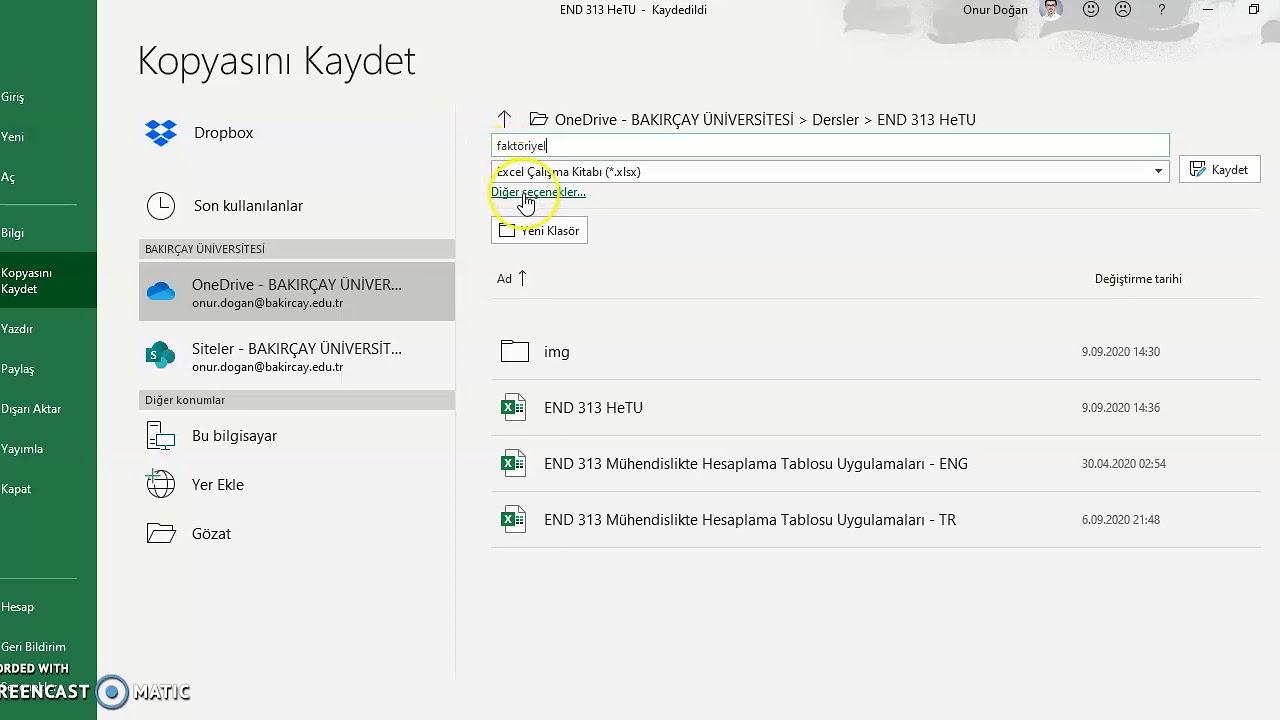Click the clock icon for Son kullanılanlar
Viewport: 1280px width, 720px height.
tap(161, 206)
